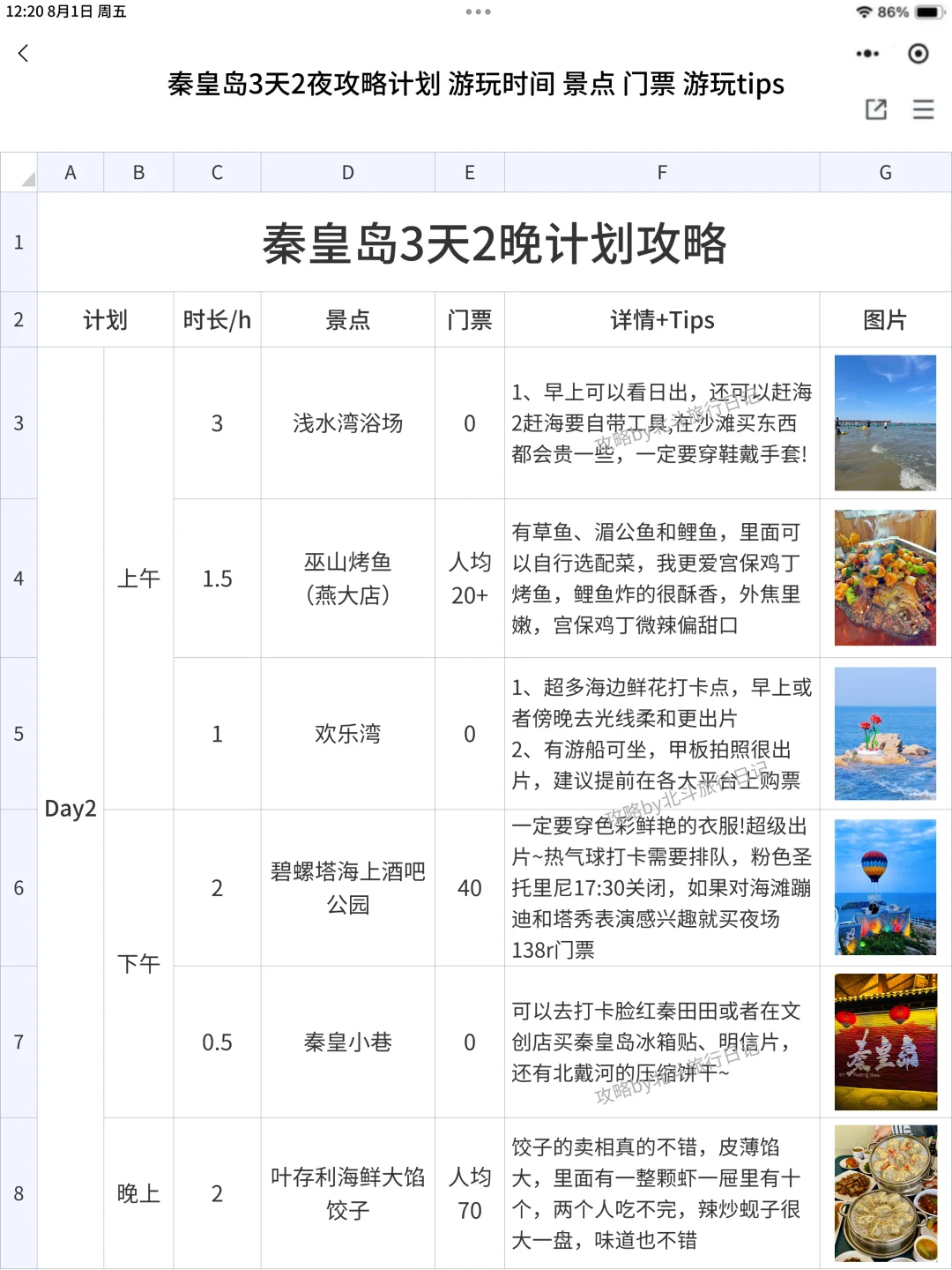Select the 计划 header cell
952x1270 pixels.
click(105, 319)
